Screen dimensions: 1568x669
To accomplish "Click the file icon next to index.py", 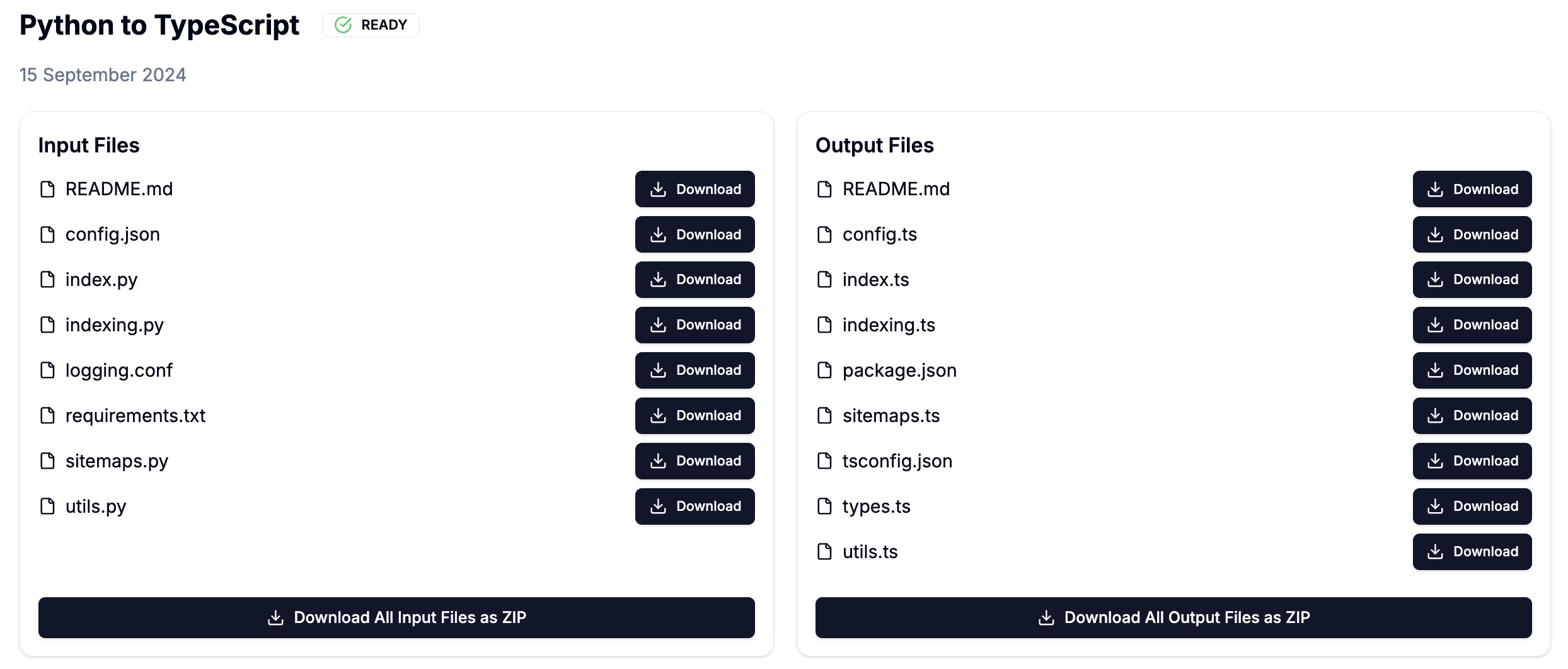I will (x=47, y=280).
